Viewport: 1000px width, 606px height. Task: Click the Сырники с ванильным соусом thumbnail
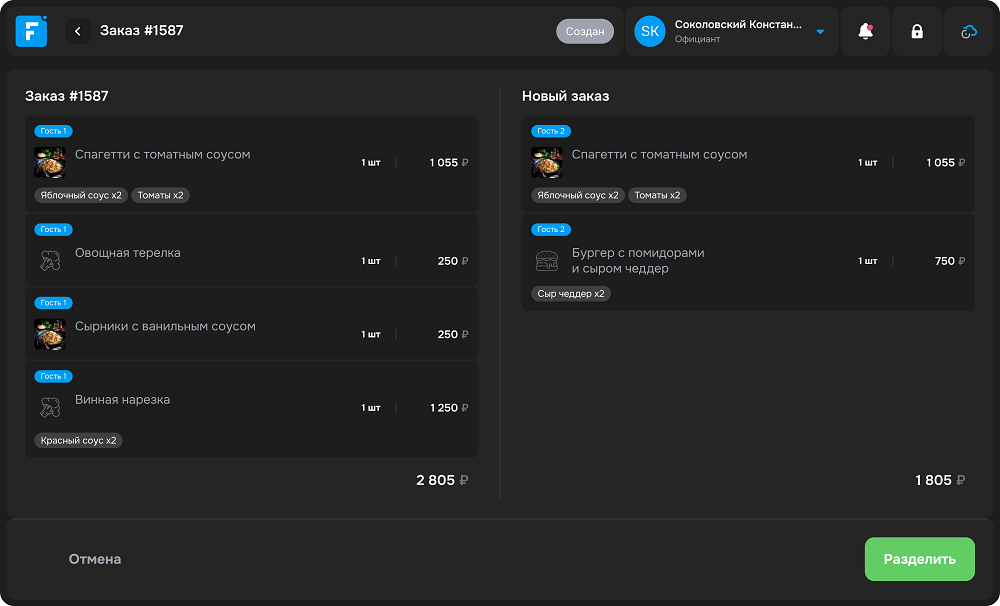pyautogui.click(x=51, y=333)
